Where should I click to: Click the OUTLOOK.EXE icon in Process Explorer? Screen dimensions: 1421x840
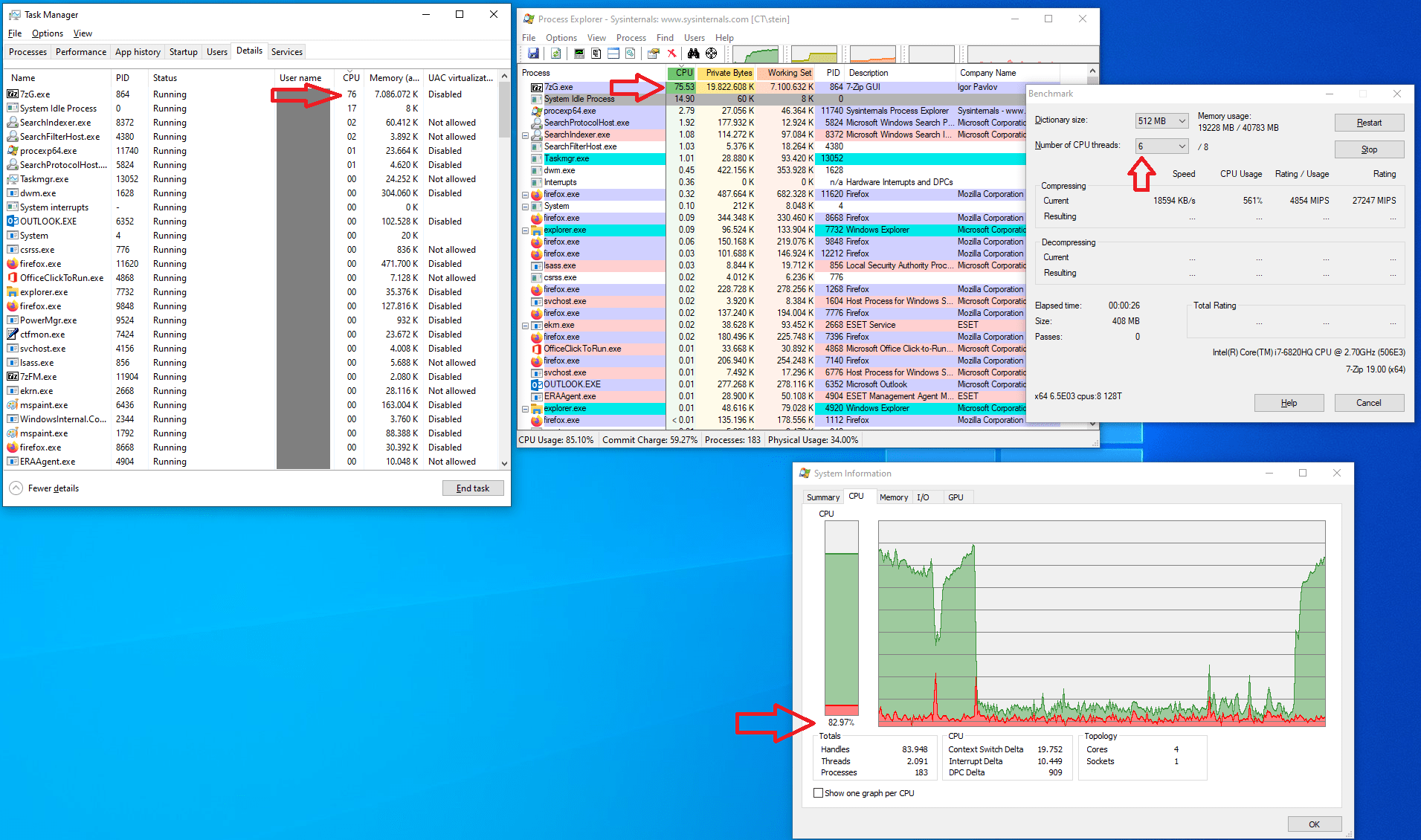coord(537,384)
